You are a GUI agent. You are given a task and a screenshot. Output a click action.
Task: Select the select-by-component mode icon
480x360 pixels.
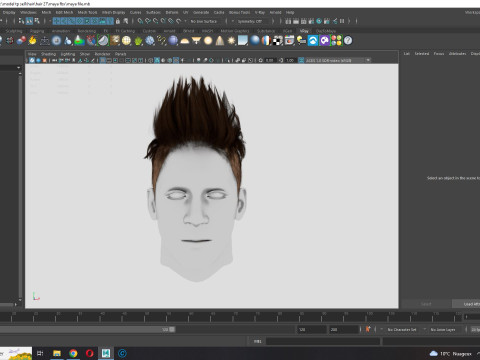(37, 21)
